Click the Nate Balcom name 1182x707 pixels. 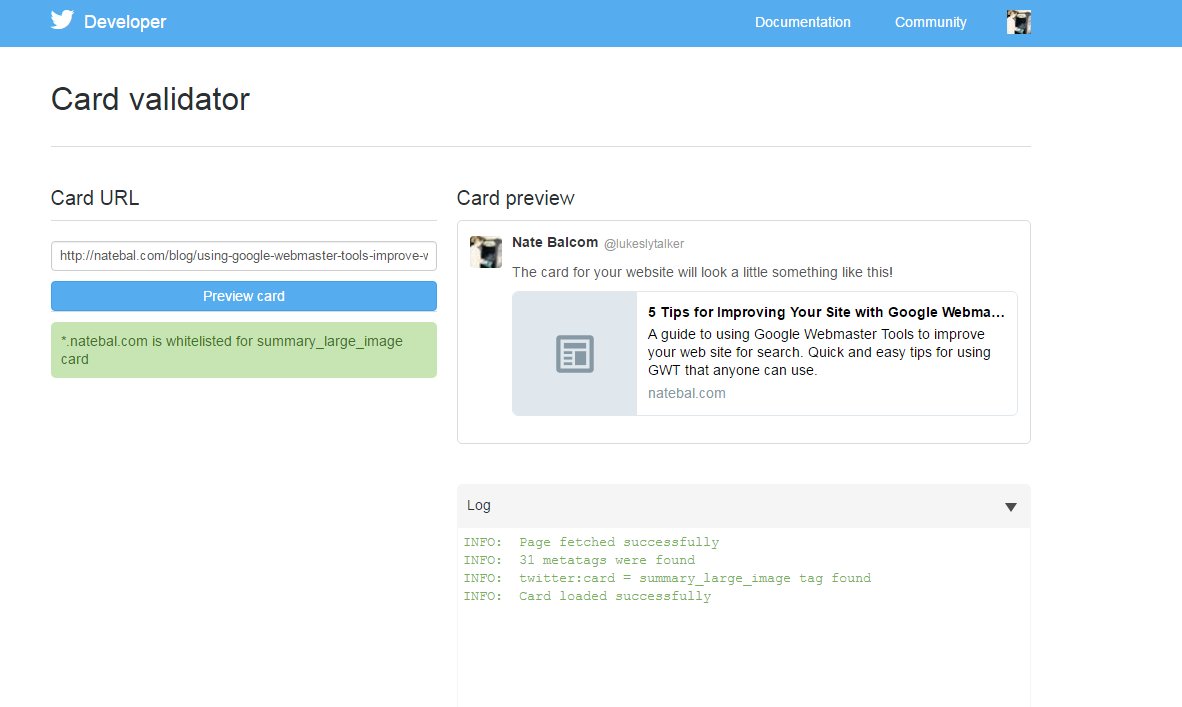pos(555,242)
